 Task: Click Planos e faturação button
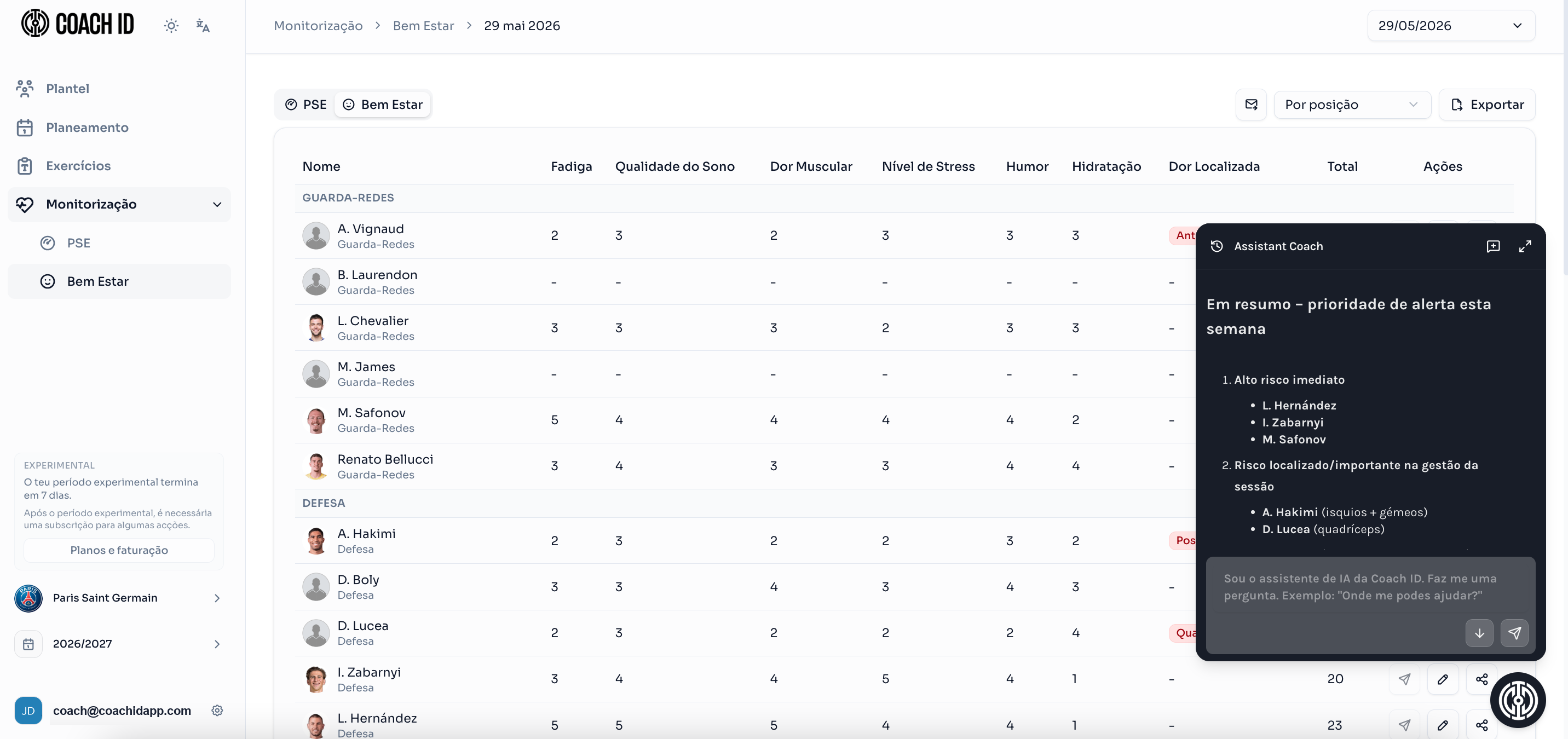[x=119, y=550]
